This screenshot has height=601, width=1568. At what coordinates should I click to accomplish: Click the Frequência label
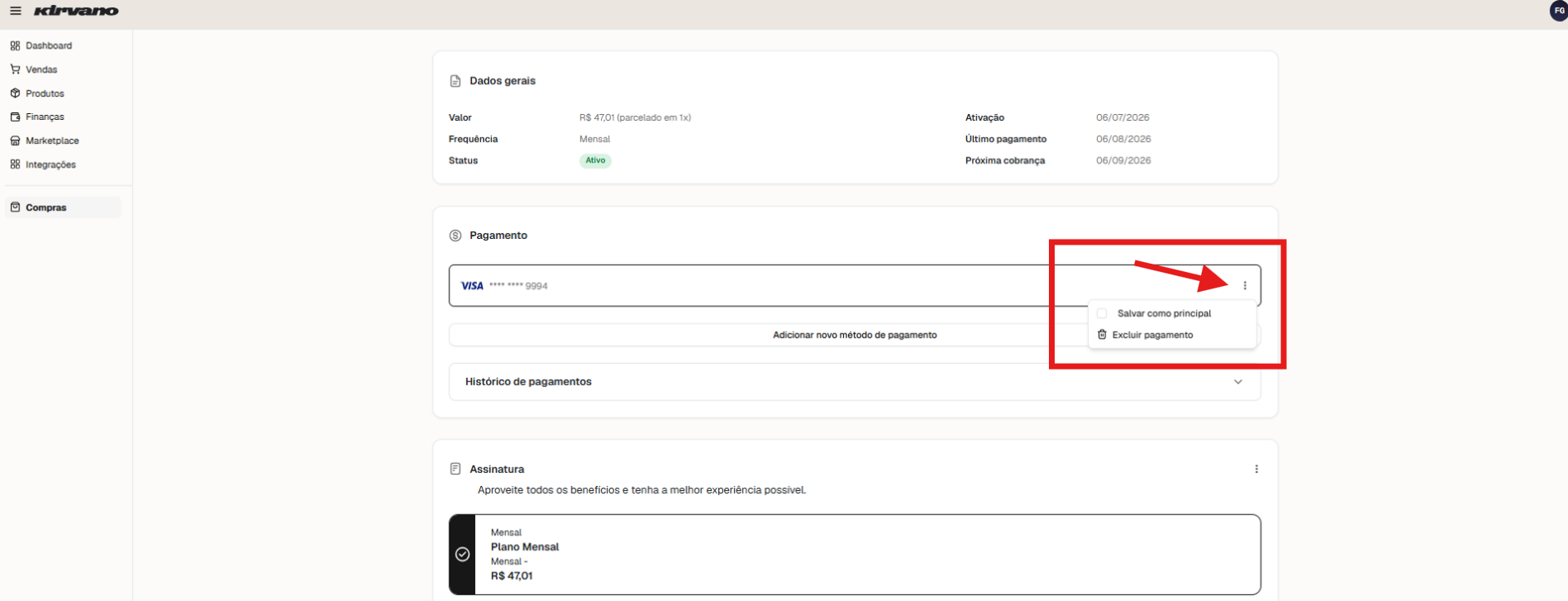(x=473, y=139)
